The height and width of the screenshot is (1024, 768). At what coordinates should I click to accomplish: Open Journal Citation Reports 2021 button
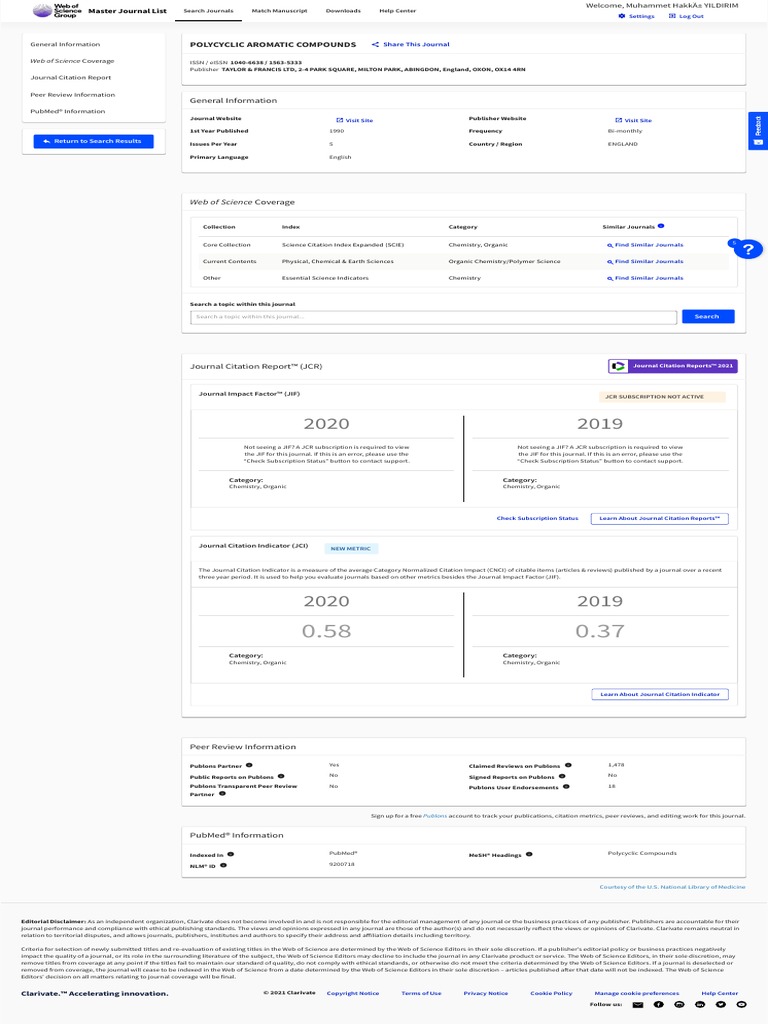[x=673, y=366]
